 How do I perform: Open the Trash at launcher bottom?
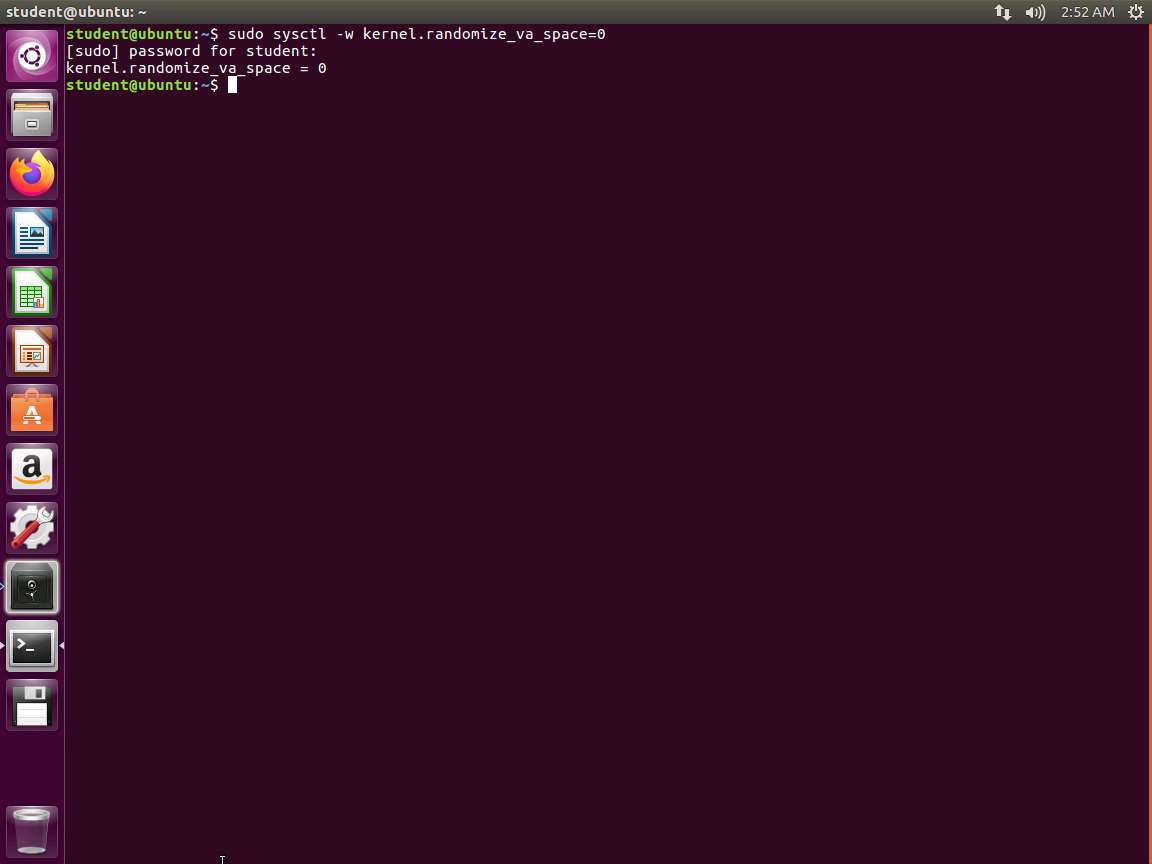[x=32, y=831]
